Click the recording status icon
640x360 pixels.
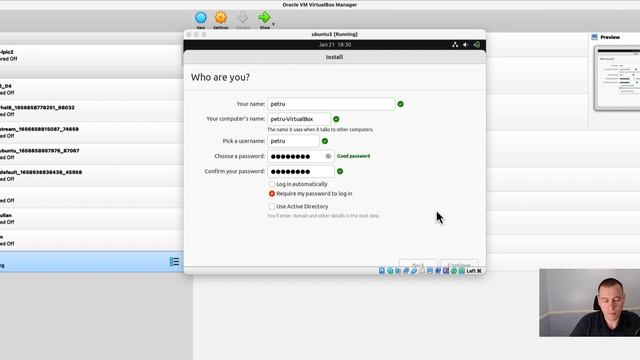tap(438, 271)
